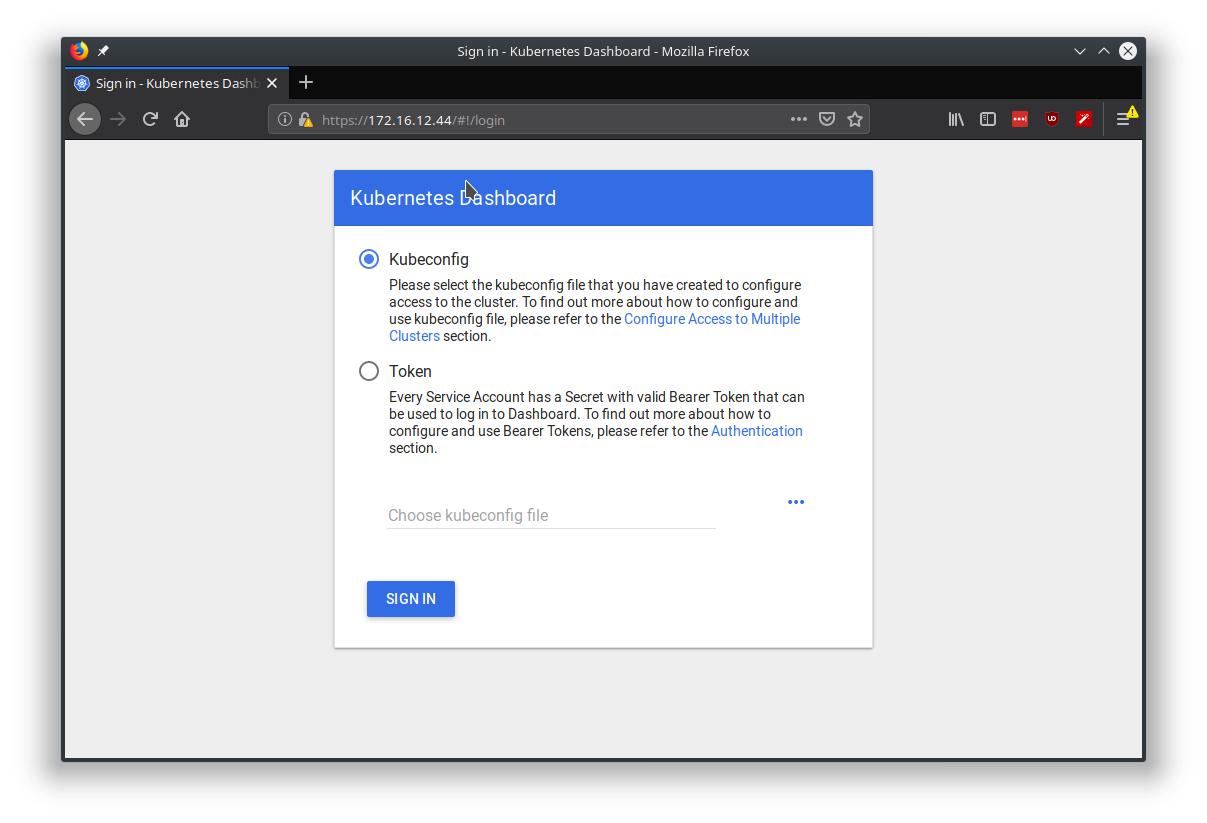Open Firefox Library icon
This screenshot has height=823, width=1207.
point(956,119)
